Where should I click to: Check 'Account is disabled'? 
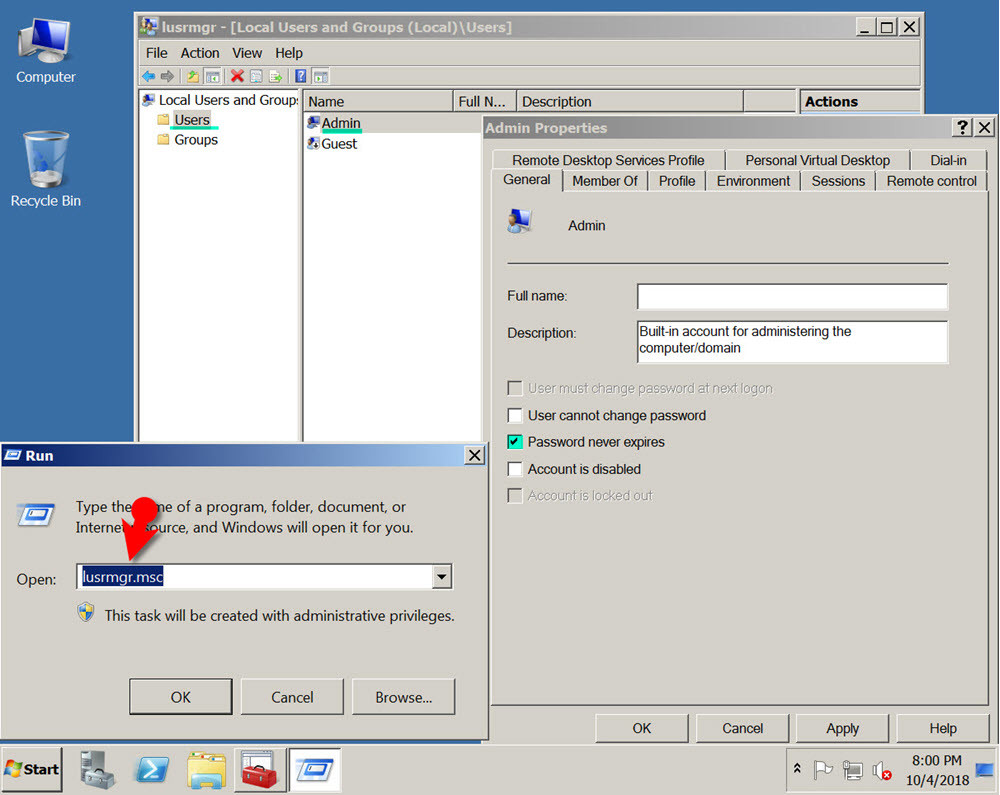coord(515,469)
